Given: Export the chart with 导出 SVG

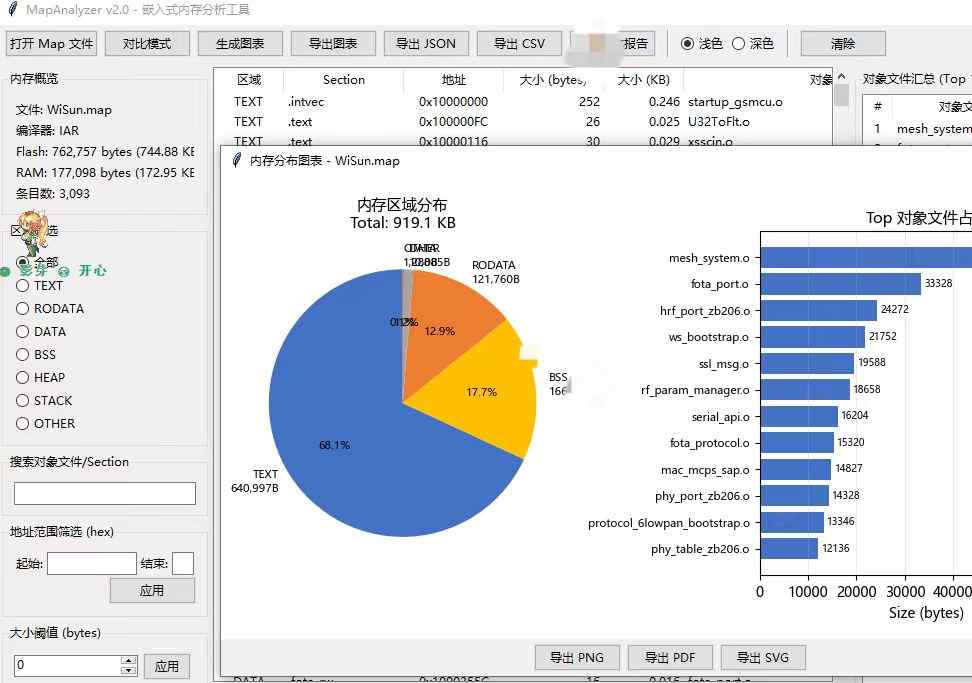Looking at the screenshot, I should pos(763,658).
